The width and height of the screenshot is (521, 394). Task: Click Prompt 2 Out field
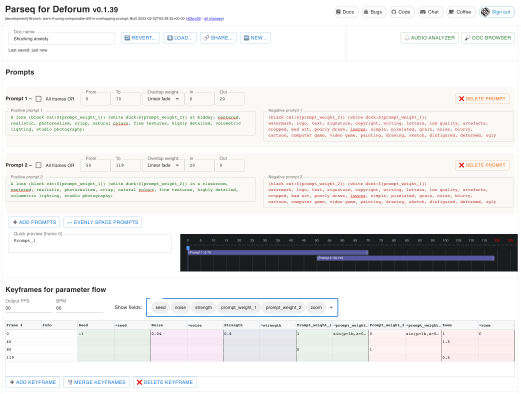(x=230, y=165)
